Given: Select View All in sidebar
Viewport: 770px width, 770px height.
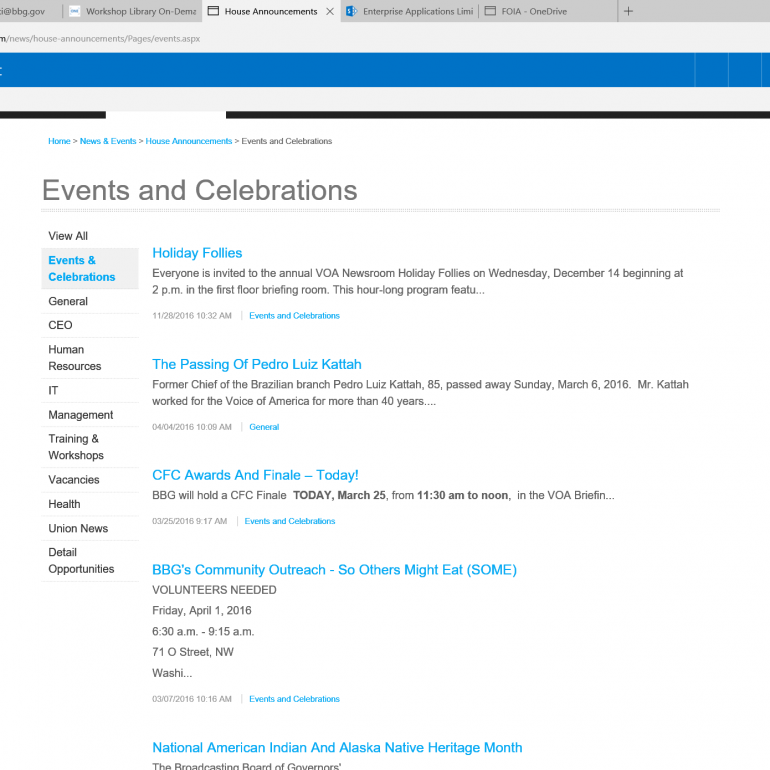Looking at the screenshot, I should [68, 236].
